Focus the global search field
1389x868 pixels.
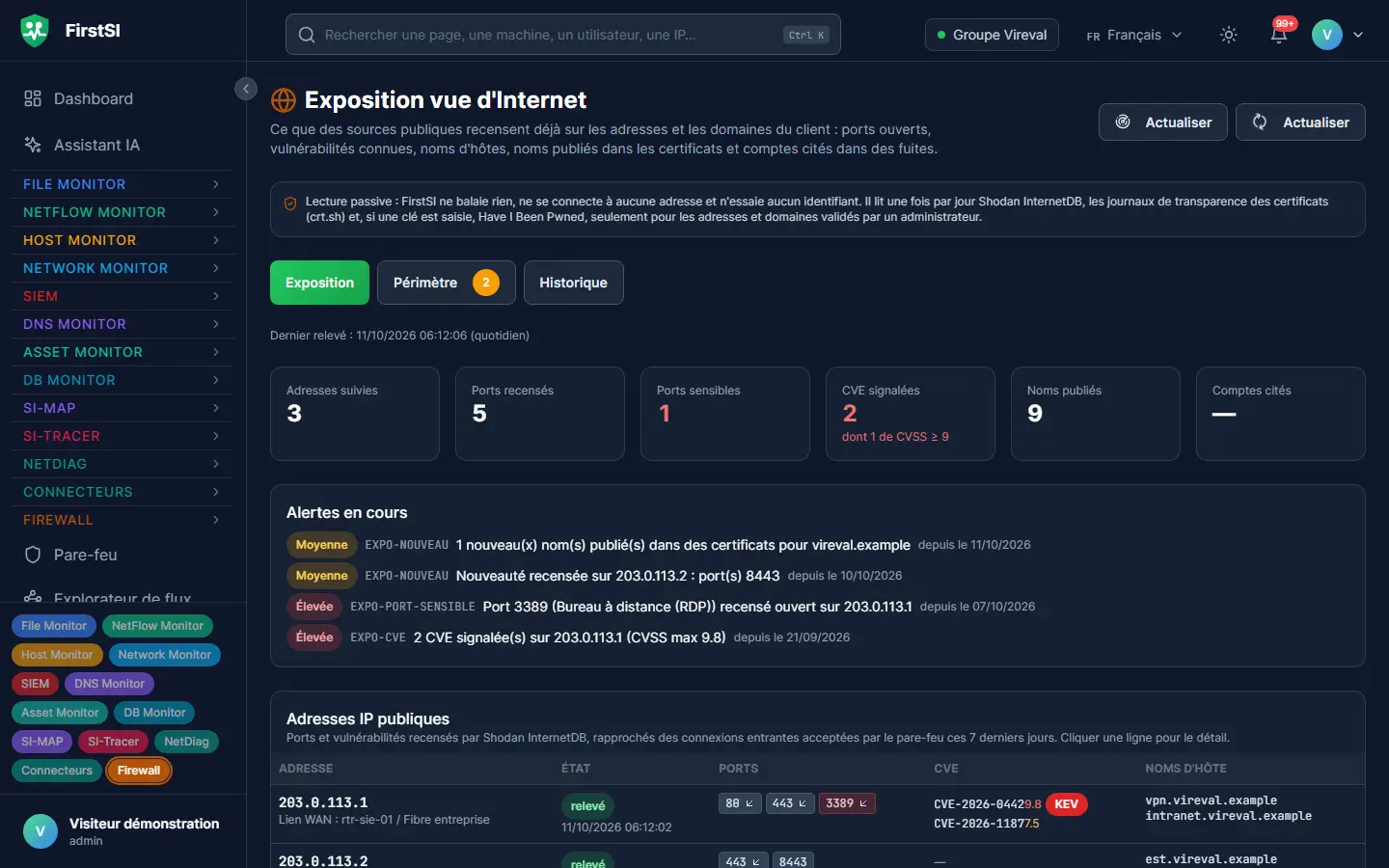coord(563,35)
